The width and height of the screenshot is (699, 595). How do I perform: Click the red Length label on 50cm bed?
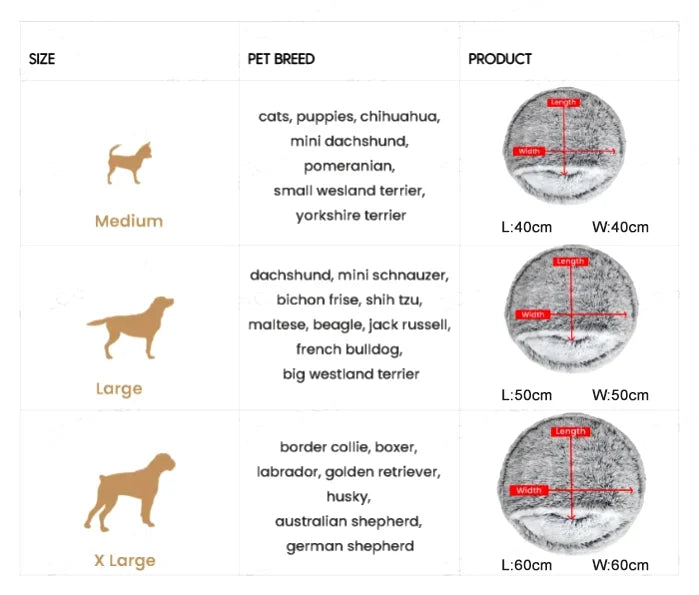[x=570, y=262]
